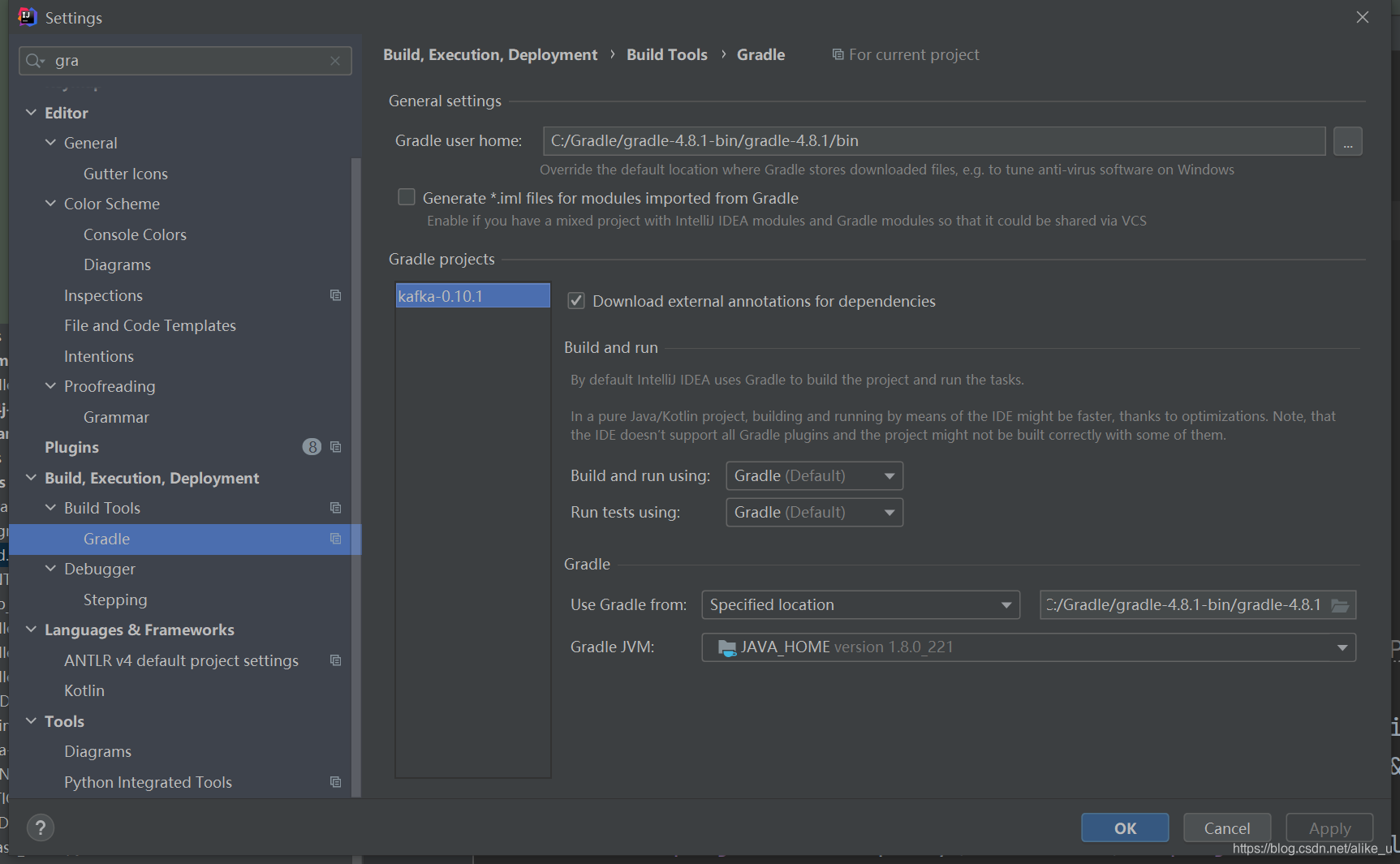Open Diagrams under Color Scheme
Image resolution: width=1400 pixels, height=864 pixels.
117,264
